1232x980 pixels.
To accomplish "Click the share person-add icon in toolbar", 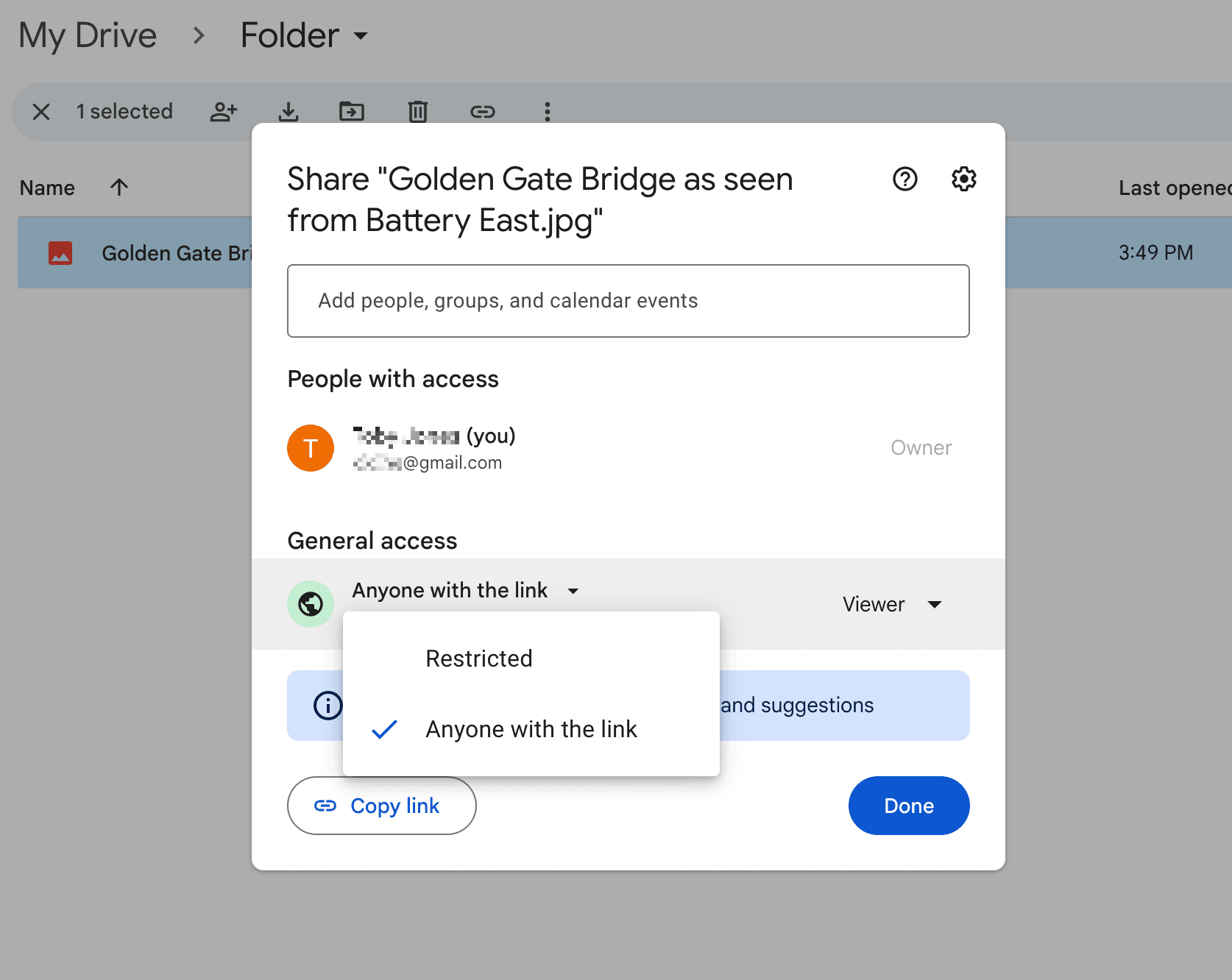I will (223, 111).
